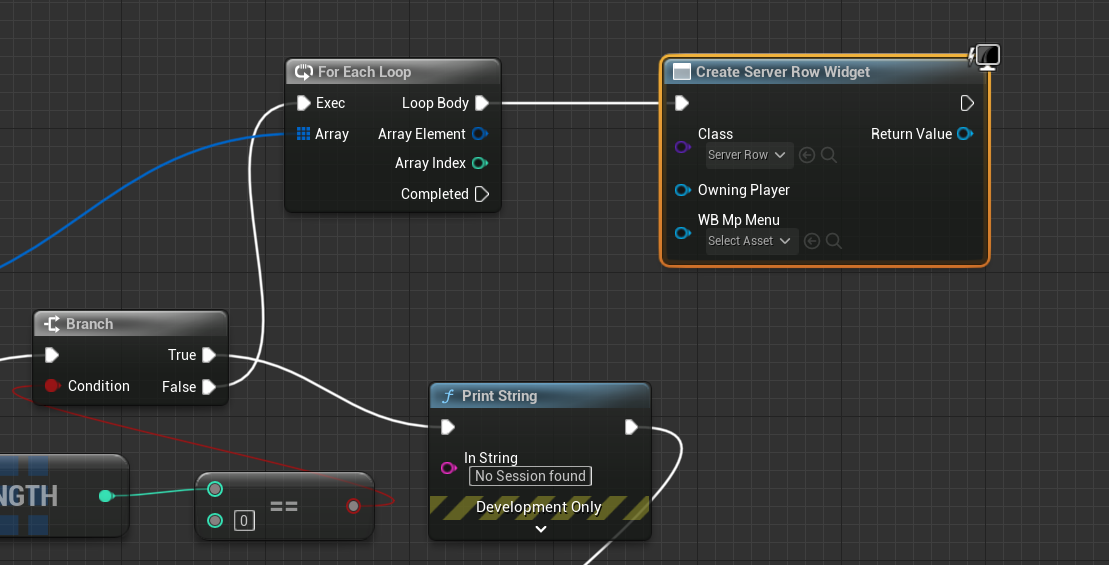Edit the 0 value in equals node
This screenshot has height=565, width=1109.
tap(244, 521)
